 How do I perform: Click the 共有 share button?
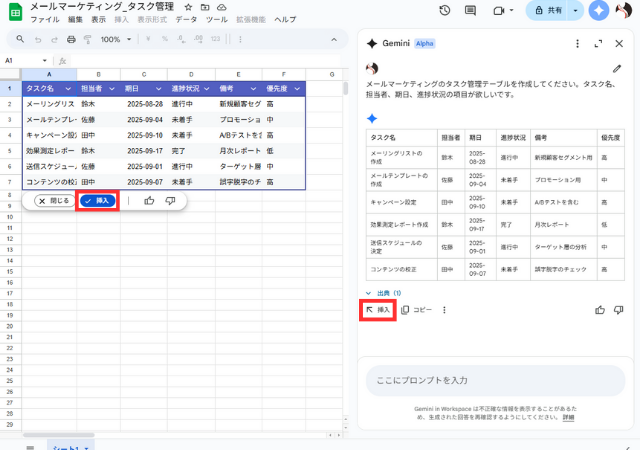point(548,11)
